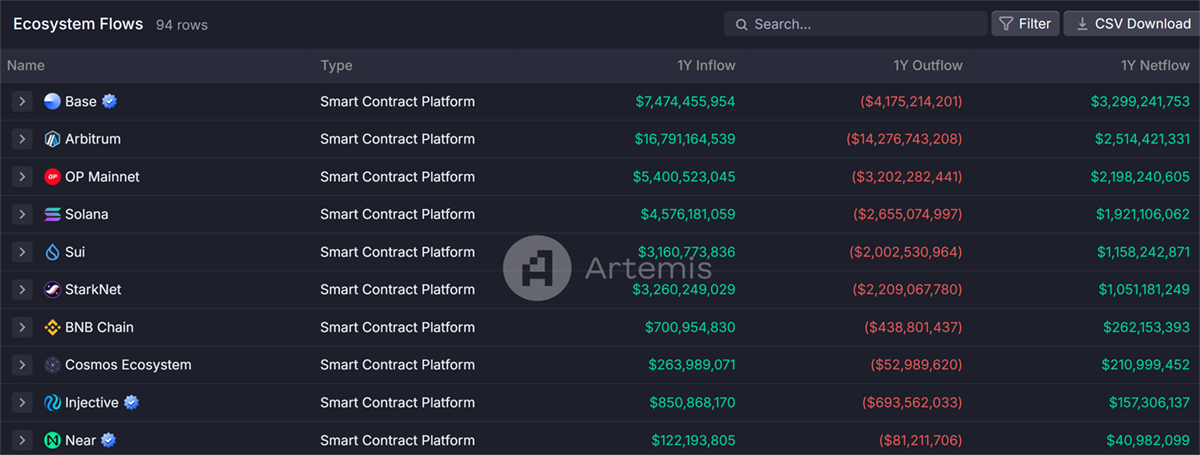Screen dimensions: 1200x455
Task: Expand the Base row
Action: coord(22,101)
